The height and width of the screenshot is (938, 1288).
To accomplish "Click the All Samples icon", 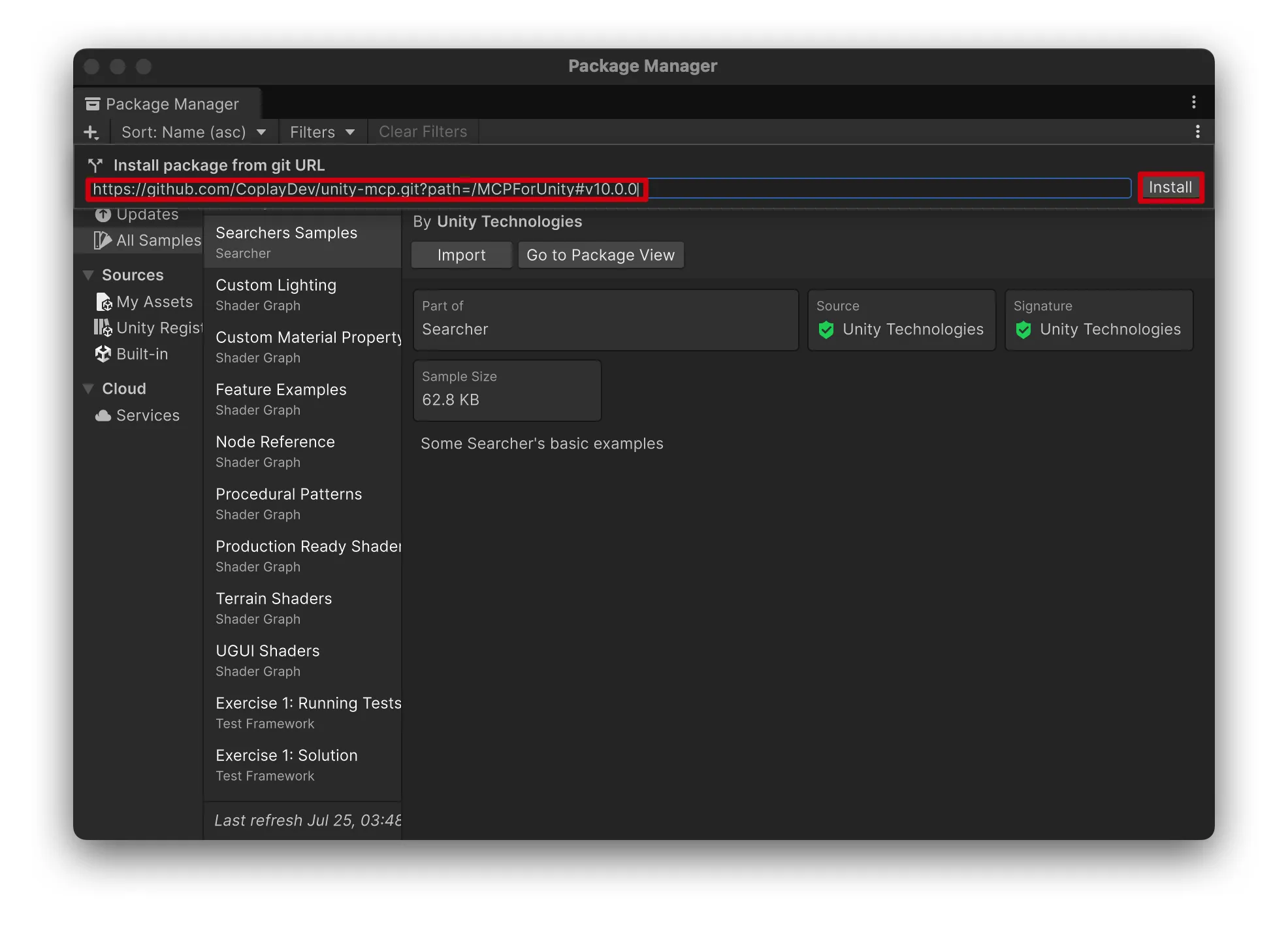I will 103,240.
